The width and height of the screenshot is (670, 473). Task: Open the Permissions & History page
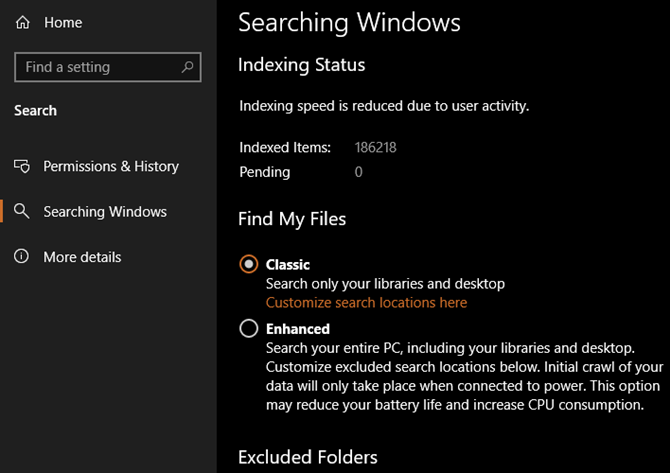[x=110, y=166]
